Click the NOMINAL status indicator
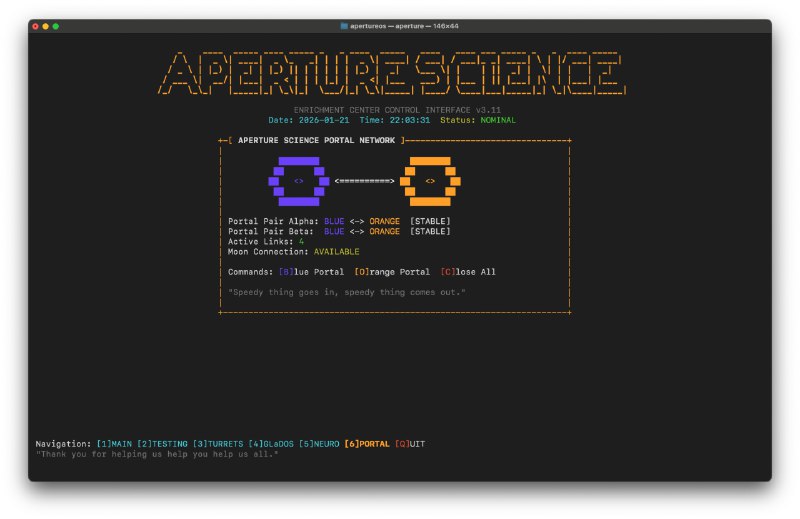 498,120
